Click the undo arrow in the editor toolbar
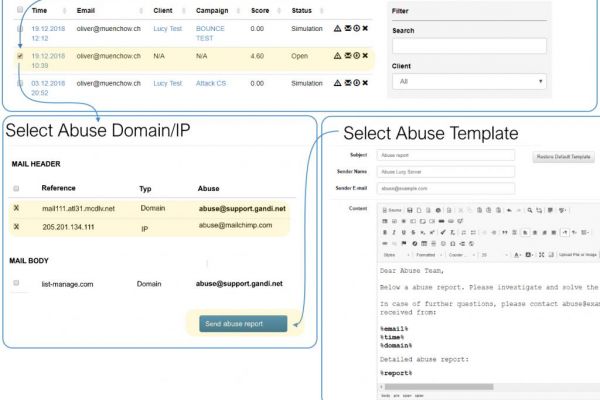This screenshot has width=600, height=400. (508, 209)
